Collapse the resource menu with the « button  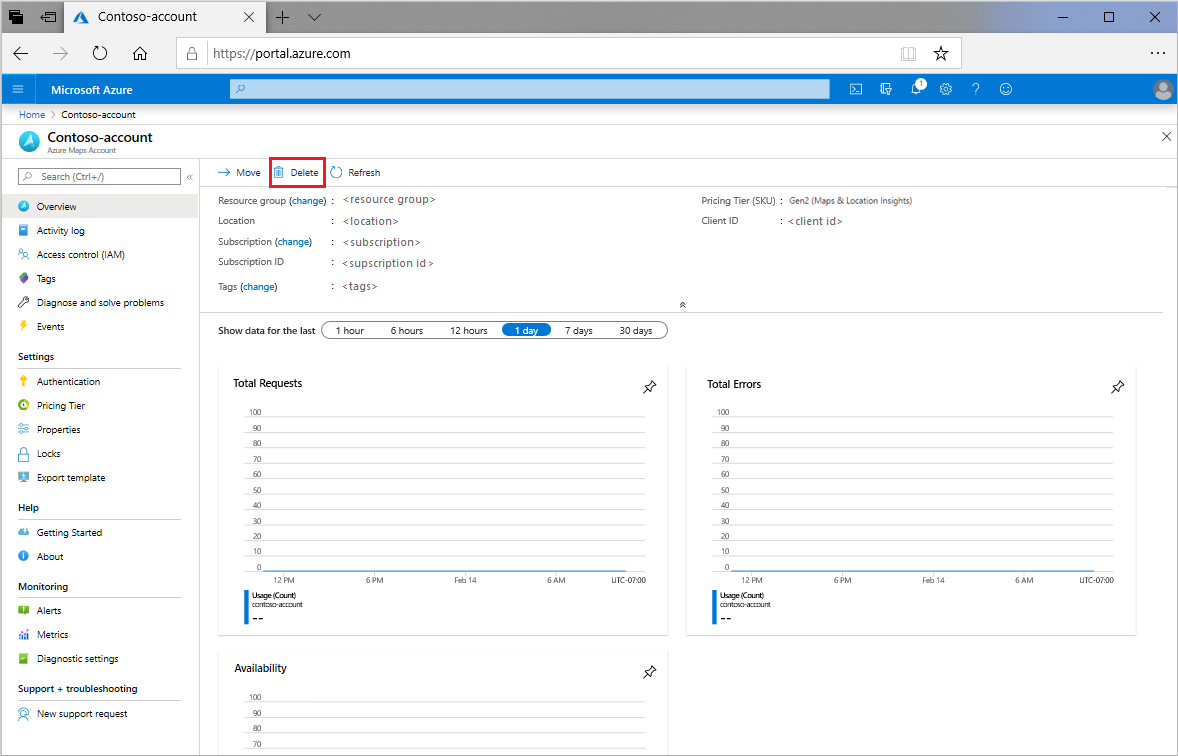coord(189,175)
